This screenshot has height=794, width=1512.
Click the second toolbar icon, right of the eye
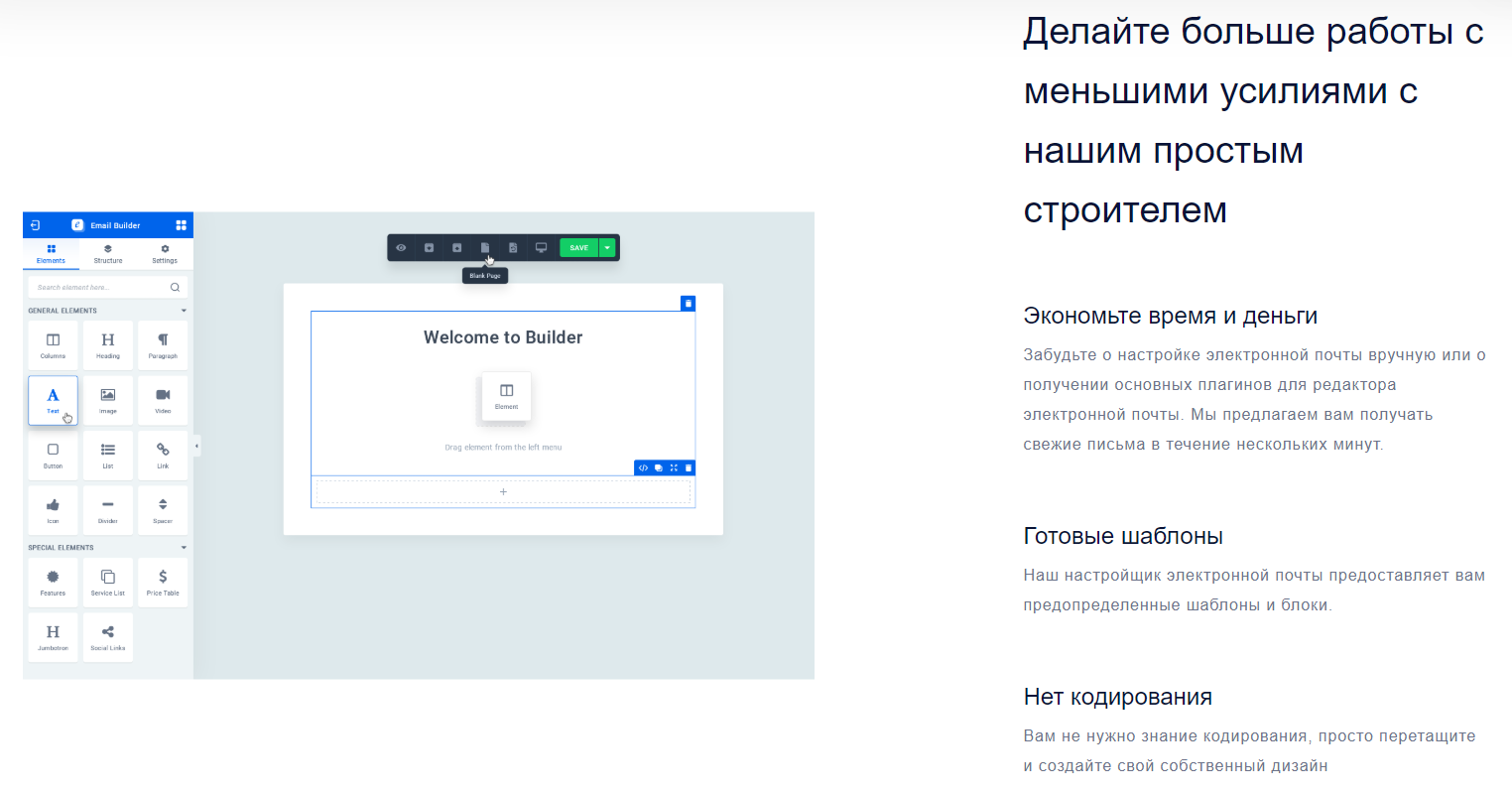pyautogui.click(x=429, y=248)
